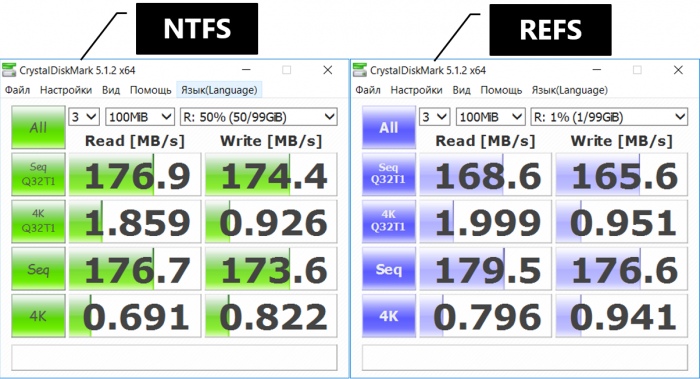Screen dimensions: 700x379
Task: Click the NTFS window title bar text
Action: (77, 71)
